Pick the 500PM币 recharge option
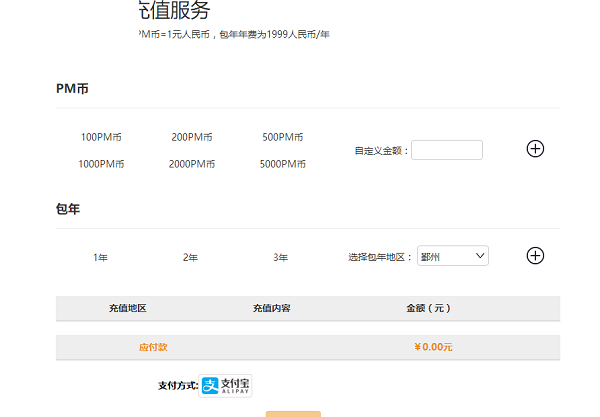The image size is (600, 417). tap(282, 137)
